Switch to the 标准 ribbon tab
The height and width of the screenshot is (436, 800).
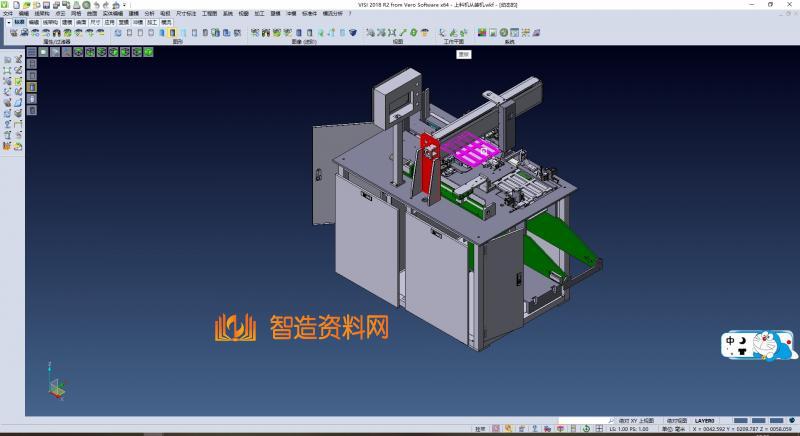(x=18, y=21)
